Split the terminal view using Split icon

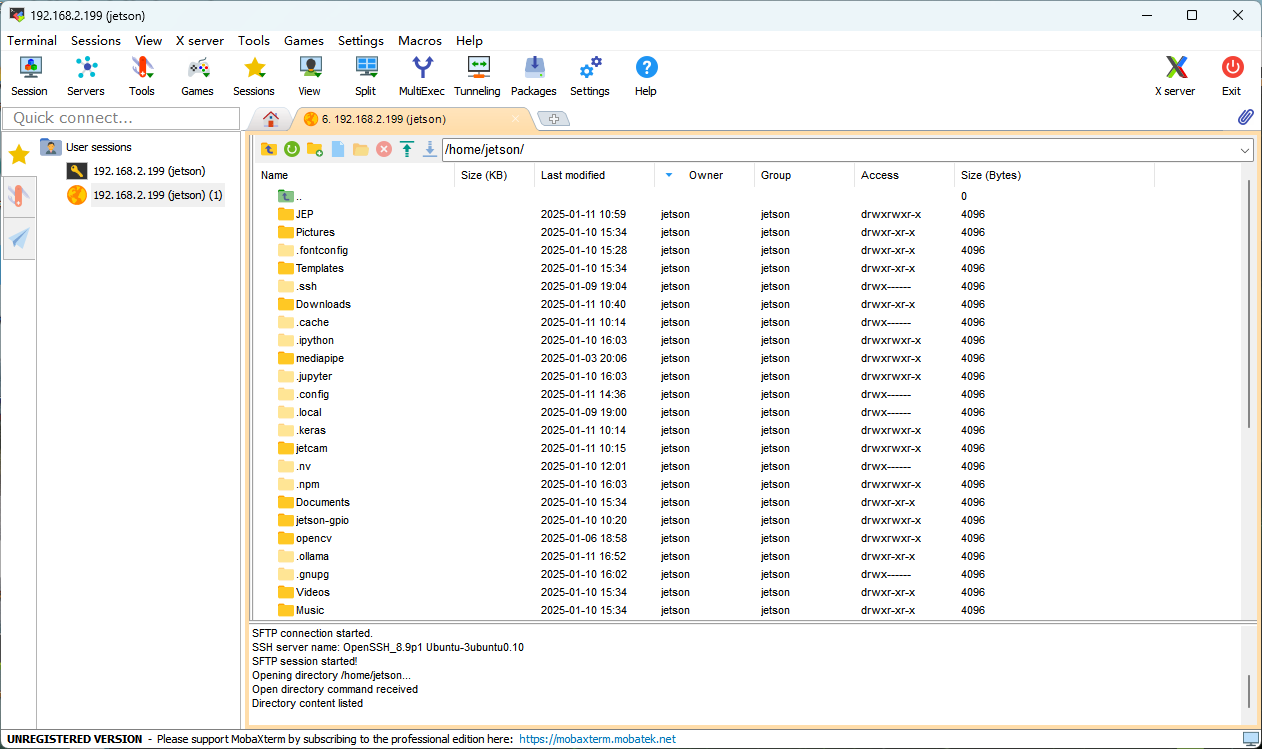click(365, 74)
